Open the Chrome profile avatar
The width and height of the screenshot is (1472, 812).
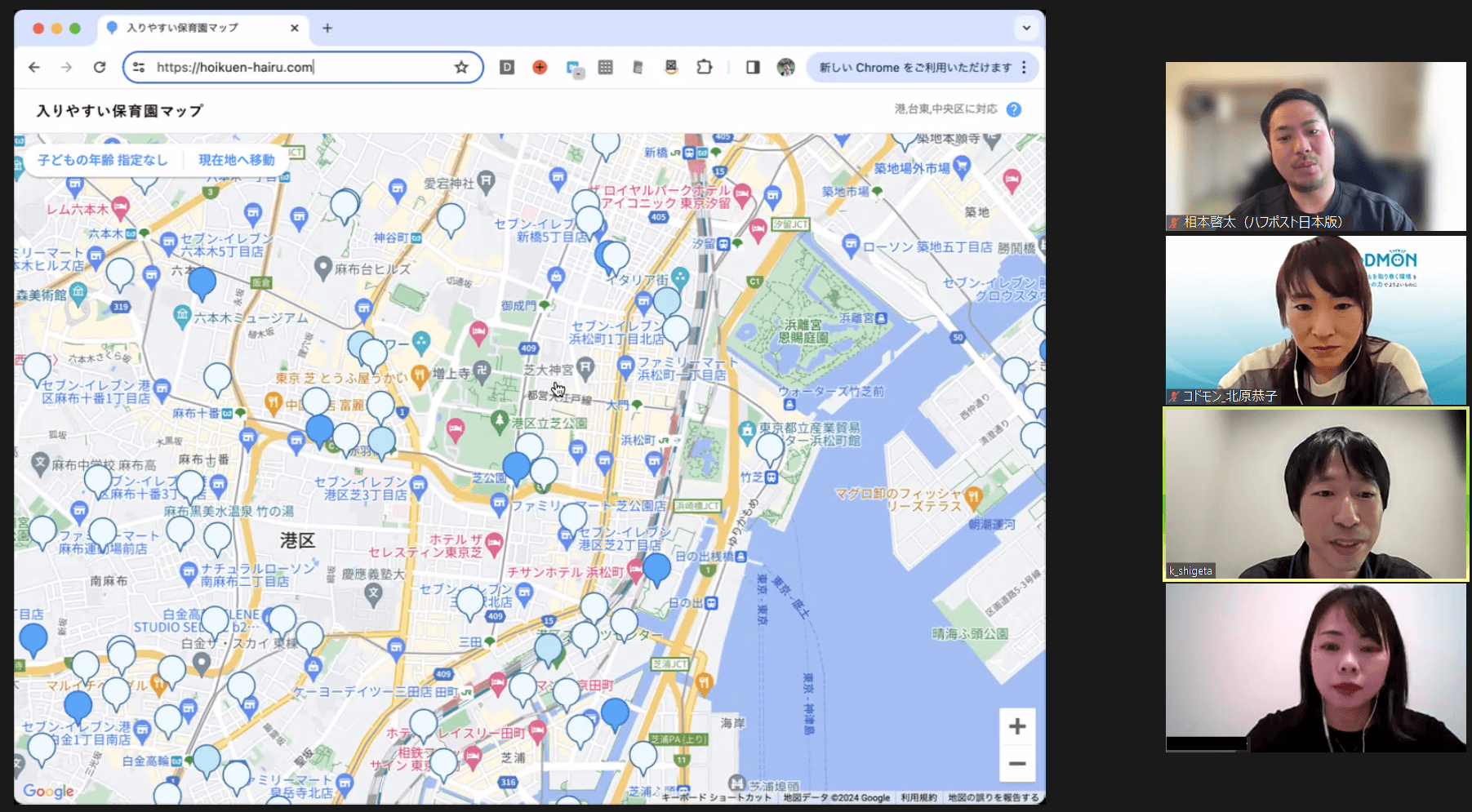785,68
